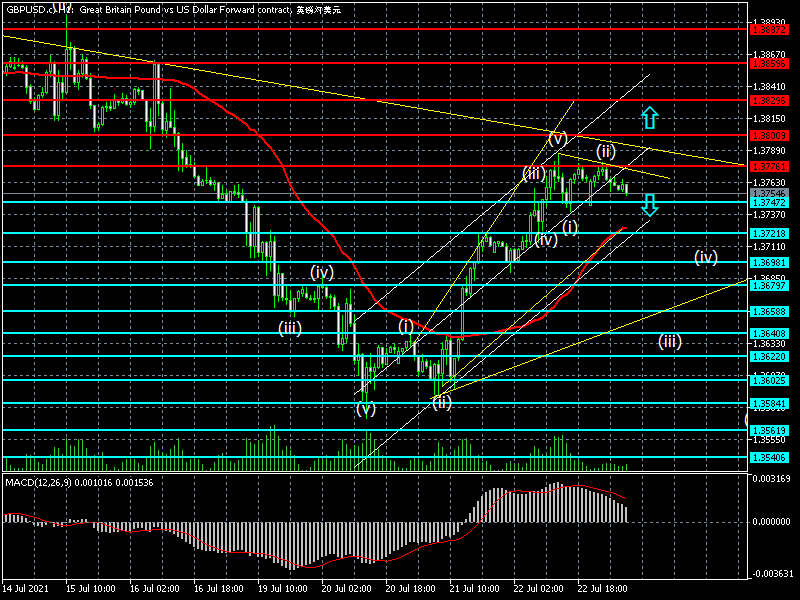Click time axis label 19 Jul 10:00
This screenshot has height=600, width=800.
tap(282, 588)
